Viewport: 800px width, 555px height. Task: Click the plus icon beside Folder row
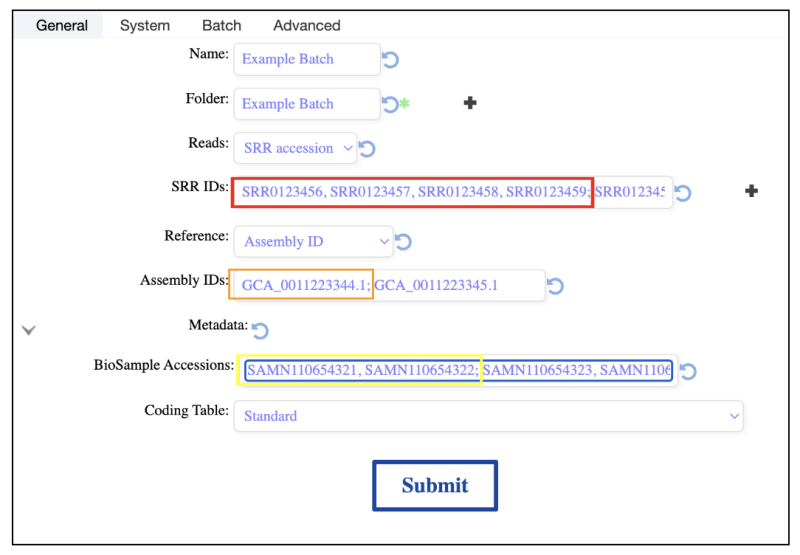(x=470, y=103)
